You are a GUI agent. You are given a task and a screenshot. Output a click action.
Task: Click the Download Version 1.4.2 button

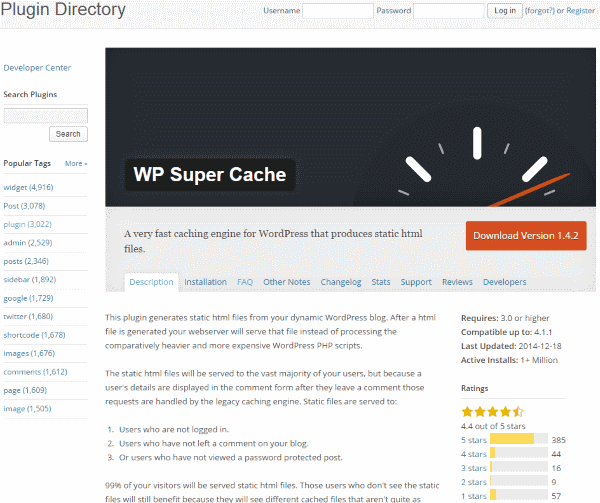point(526,236)
